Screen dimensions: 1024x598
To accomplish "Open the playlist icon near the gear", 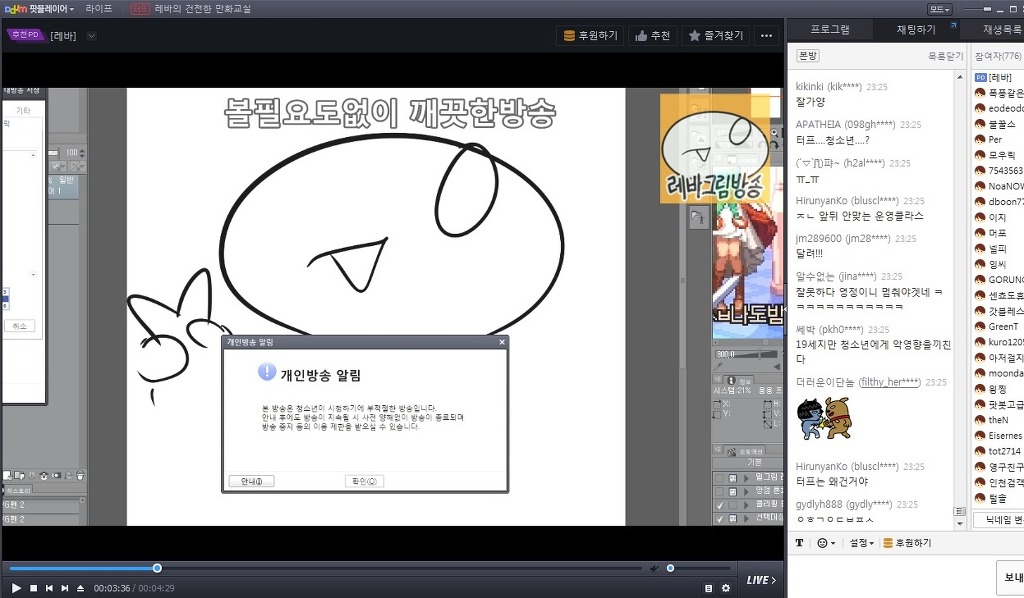I will pos(709,588).
